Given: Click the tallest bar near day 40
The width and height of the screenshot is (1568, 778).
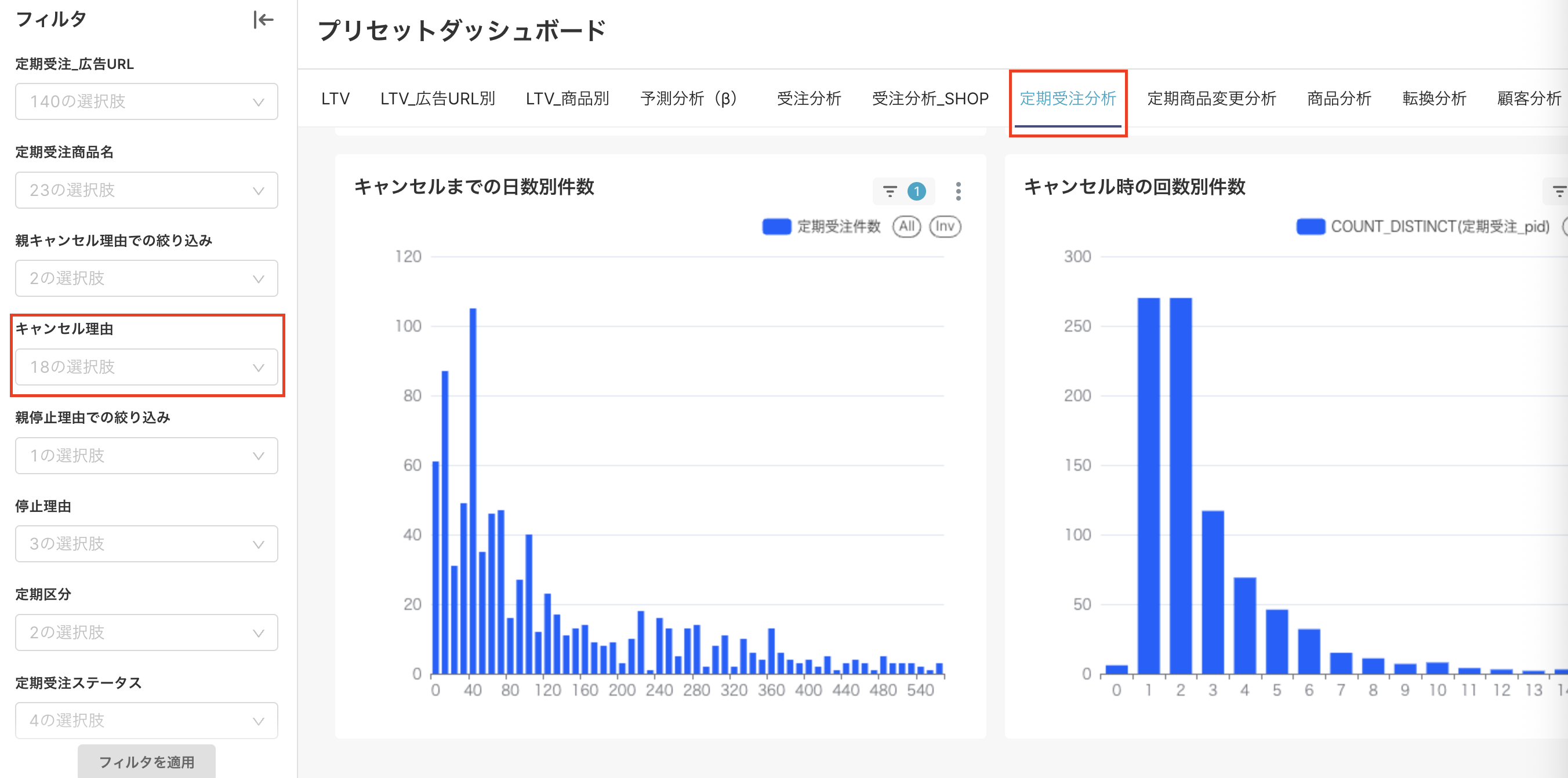Looking at the screenshot, I should [473, 491].
